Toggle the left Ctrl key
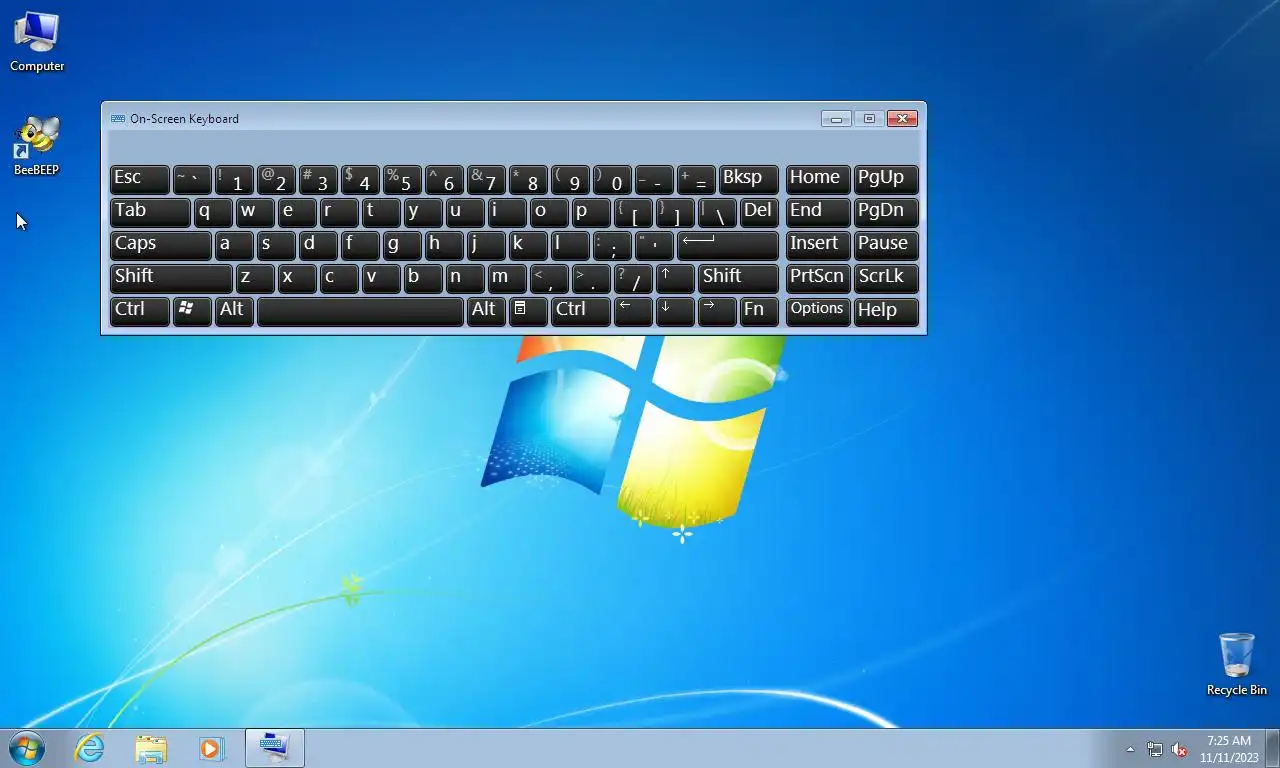The image size is (1280, 768). 139,310
